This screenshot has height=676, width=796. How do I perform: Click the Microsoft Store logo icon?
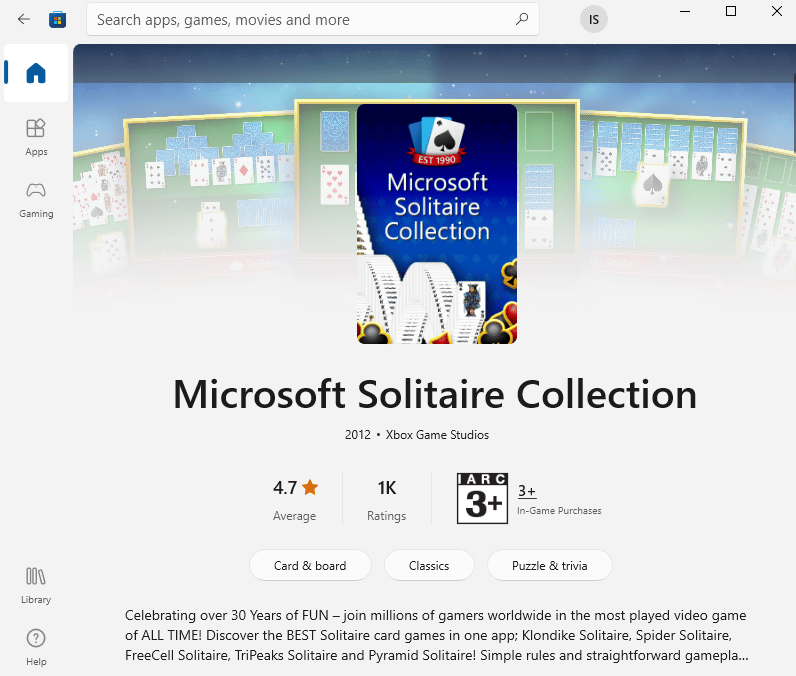(x=58, y=19)
